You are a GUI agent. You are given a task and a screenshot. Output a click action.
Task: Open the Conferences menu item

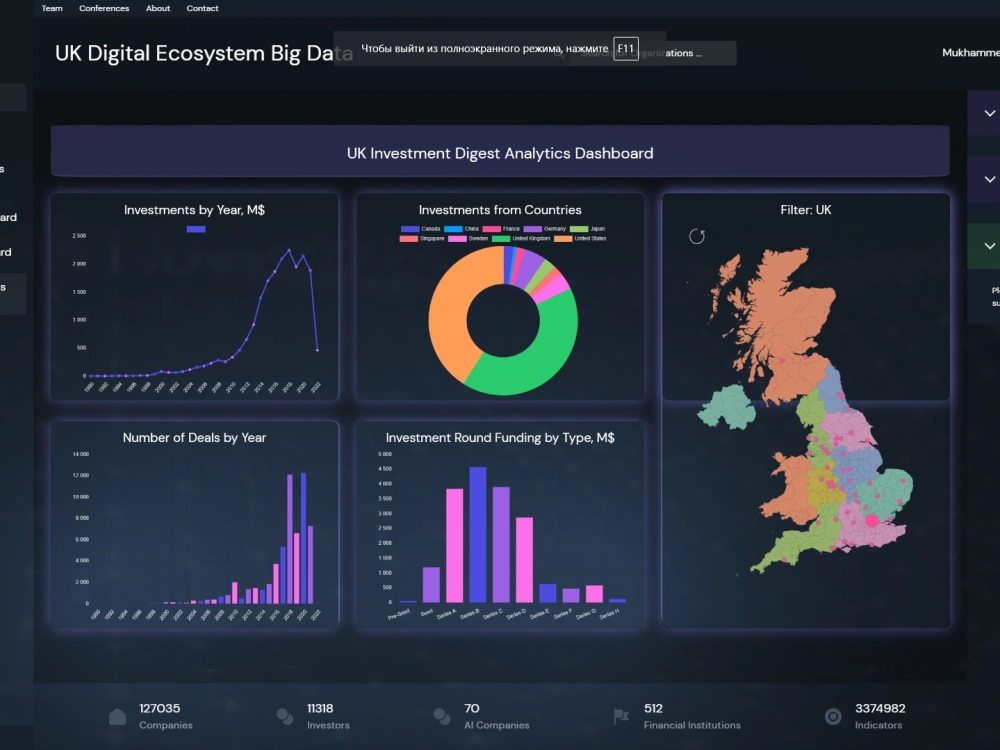tap(104, 8)
